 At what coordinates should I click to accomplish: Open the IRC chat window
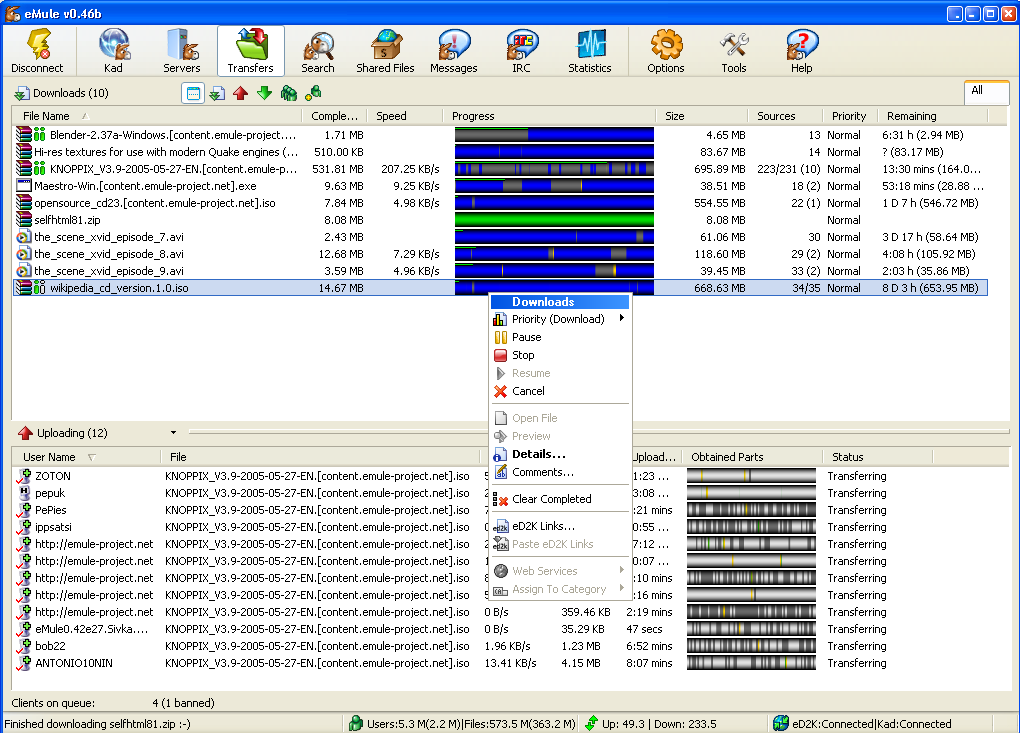(x=521, y=50)
